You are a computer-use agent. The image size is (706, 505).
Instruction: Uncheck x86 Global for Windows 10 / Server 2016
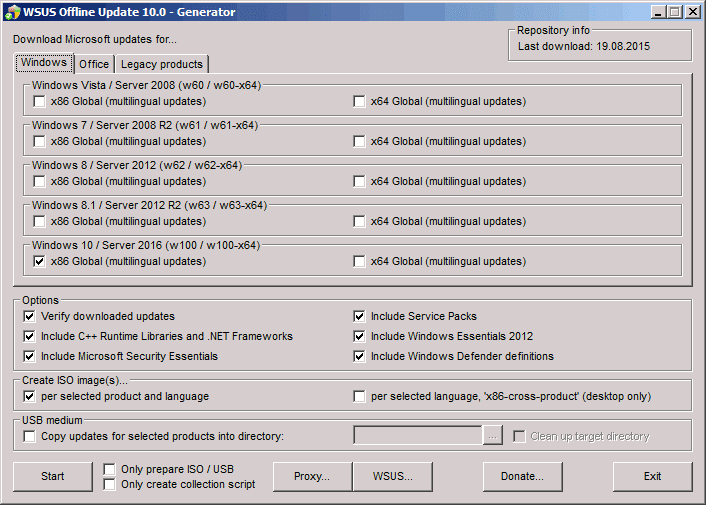pyautogui.click(x=39, y=262)
